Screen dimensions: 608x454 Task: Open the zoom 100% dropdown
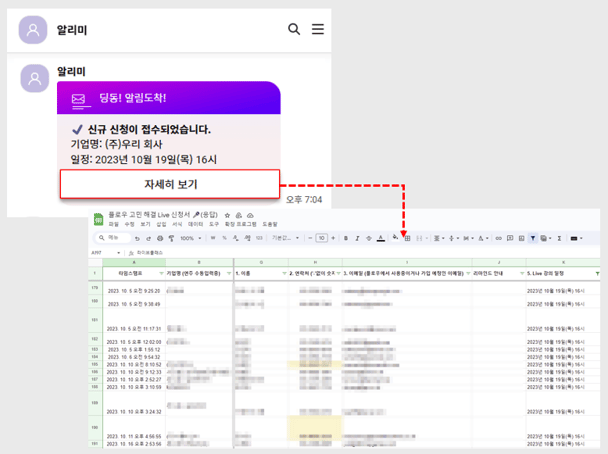190,238
